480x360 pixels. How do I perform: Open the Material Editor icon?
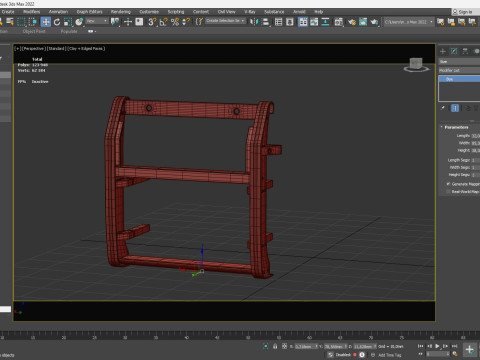(x=339, y=22)
